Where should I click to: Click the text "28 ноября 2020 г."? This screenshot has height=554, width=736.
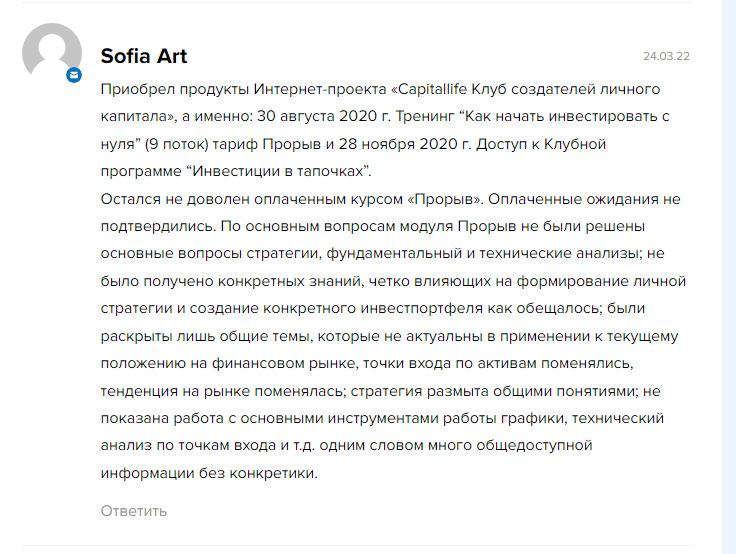pos(404,144)
